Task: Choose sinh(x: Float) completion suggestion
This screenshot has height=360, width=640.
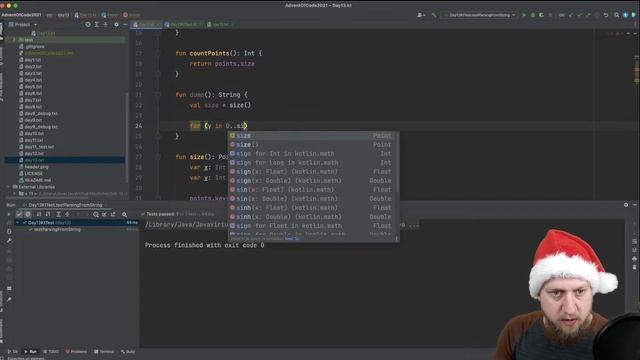Action: [x=312, y=208]
